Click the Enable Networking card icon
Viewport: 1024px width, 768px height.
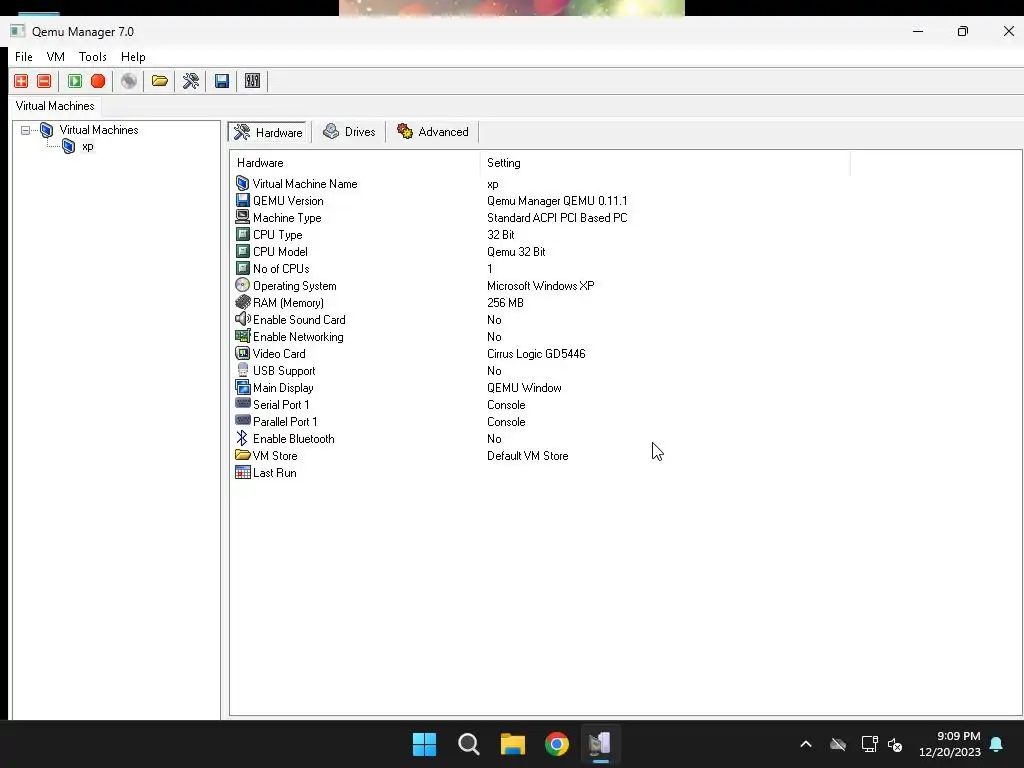pyautogui.click(x=242, y=336)
